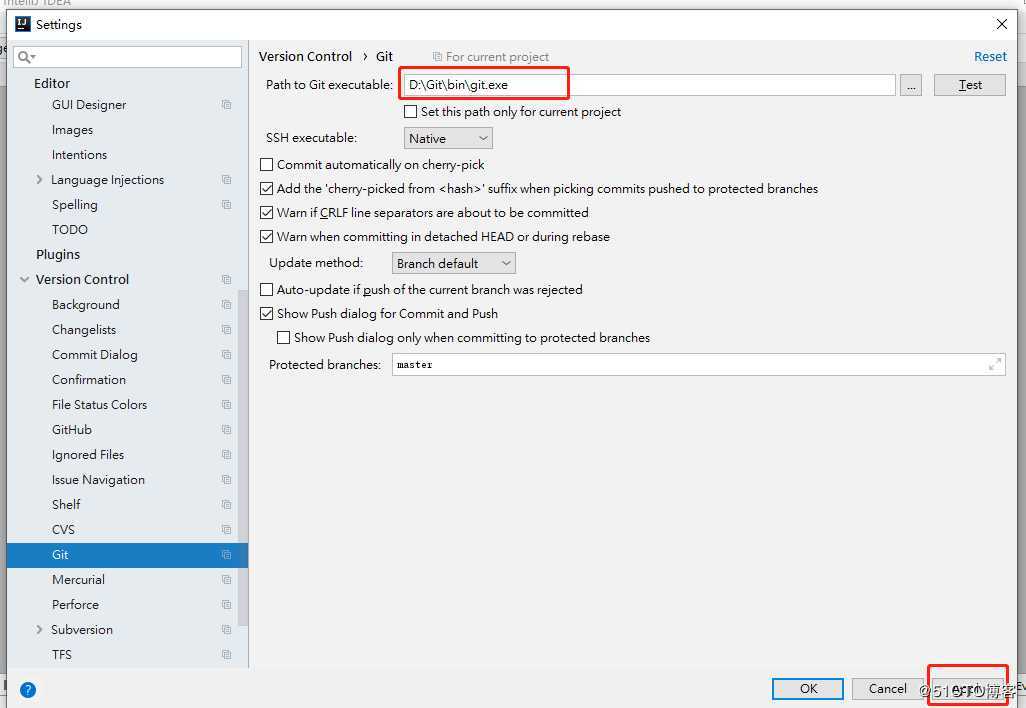Screen dimensions: 1026x708
Task: Click the Version Control breadcrumb
Action: [305, 57]
